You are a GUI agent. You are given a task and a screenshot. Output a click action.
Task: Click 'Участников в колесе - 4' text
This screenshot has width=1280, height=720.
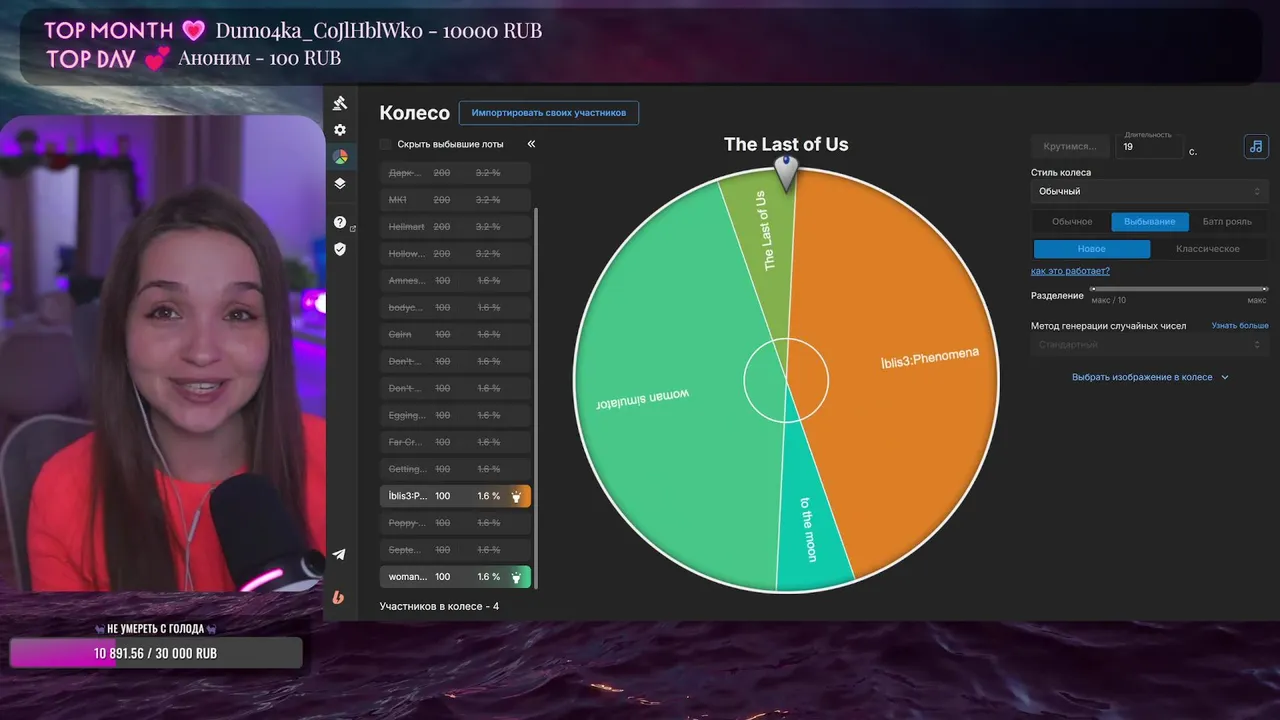[x=439, y=606]
